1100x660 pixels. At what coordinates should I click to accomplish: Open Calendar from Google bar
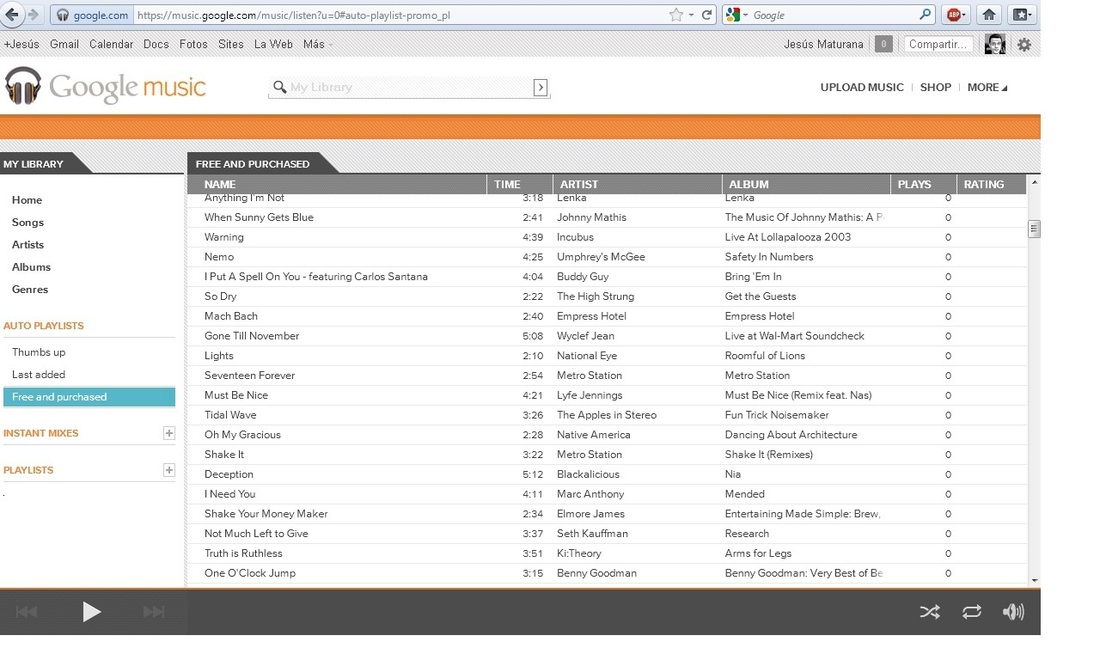coord(111,44)
